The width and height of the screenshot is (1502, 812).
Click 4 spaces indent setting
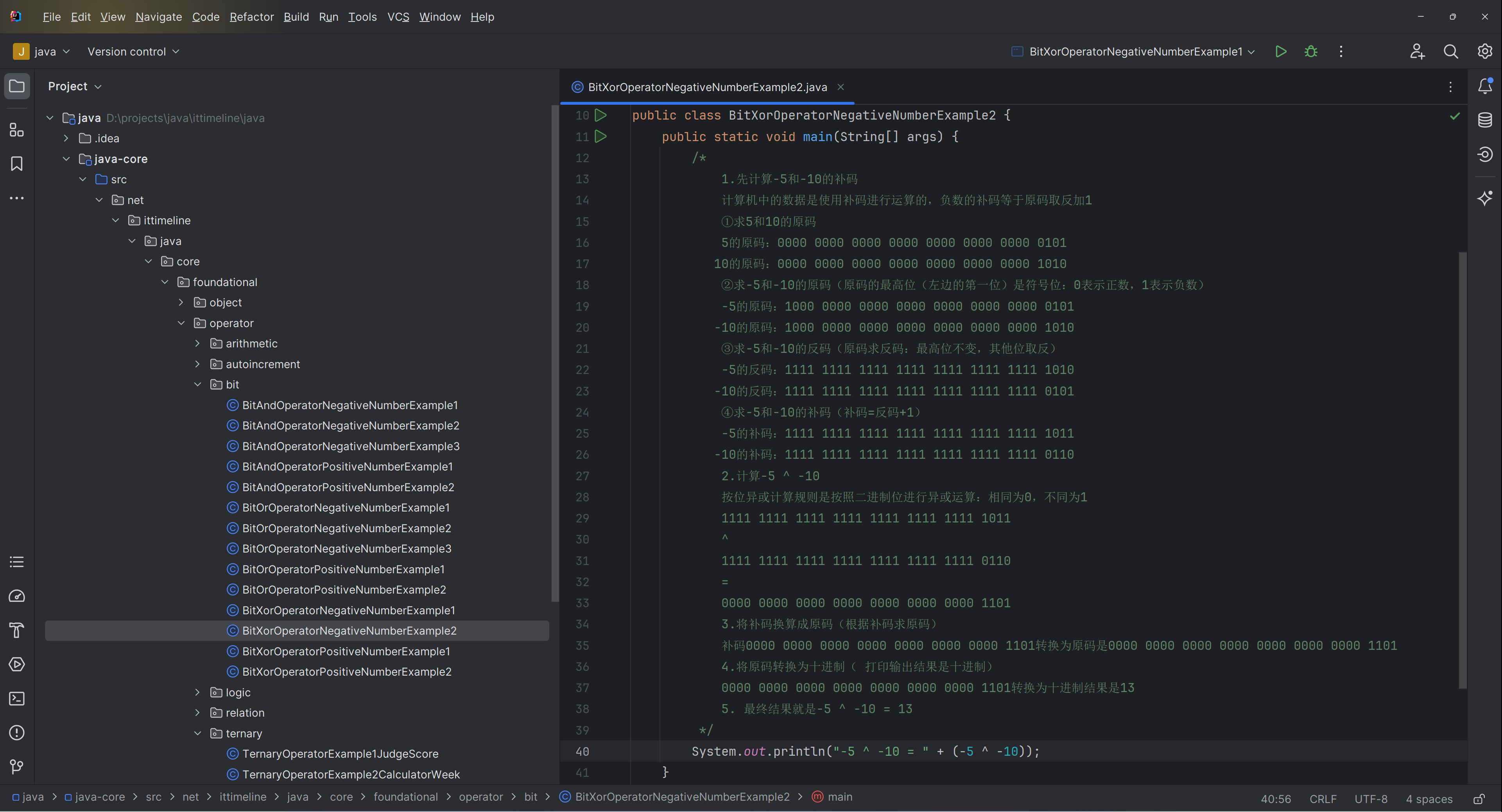coord(1429,799)
